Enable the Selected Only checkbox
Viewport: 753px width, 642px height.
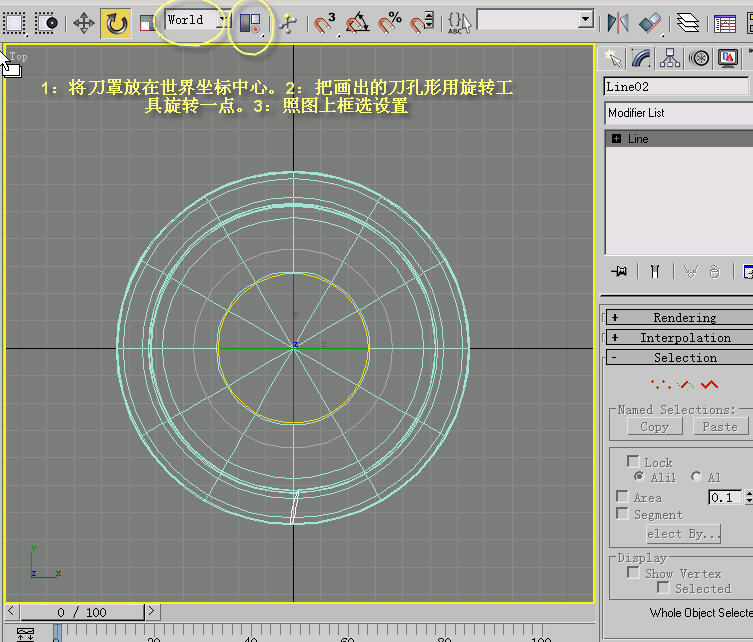[x=663, y=588]
